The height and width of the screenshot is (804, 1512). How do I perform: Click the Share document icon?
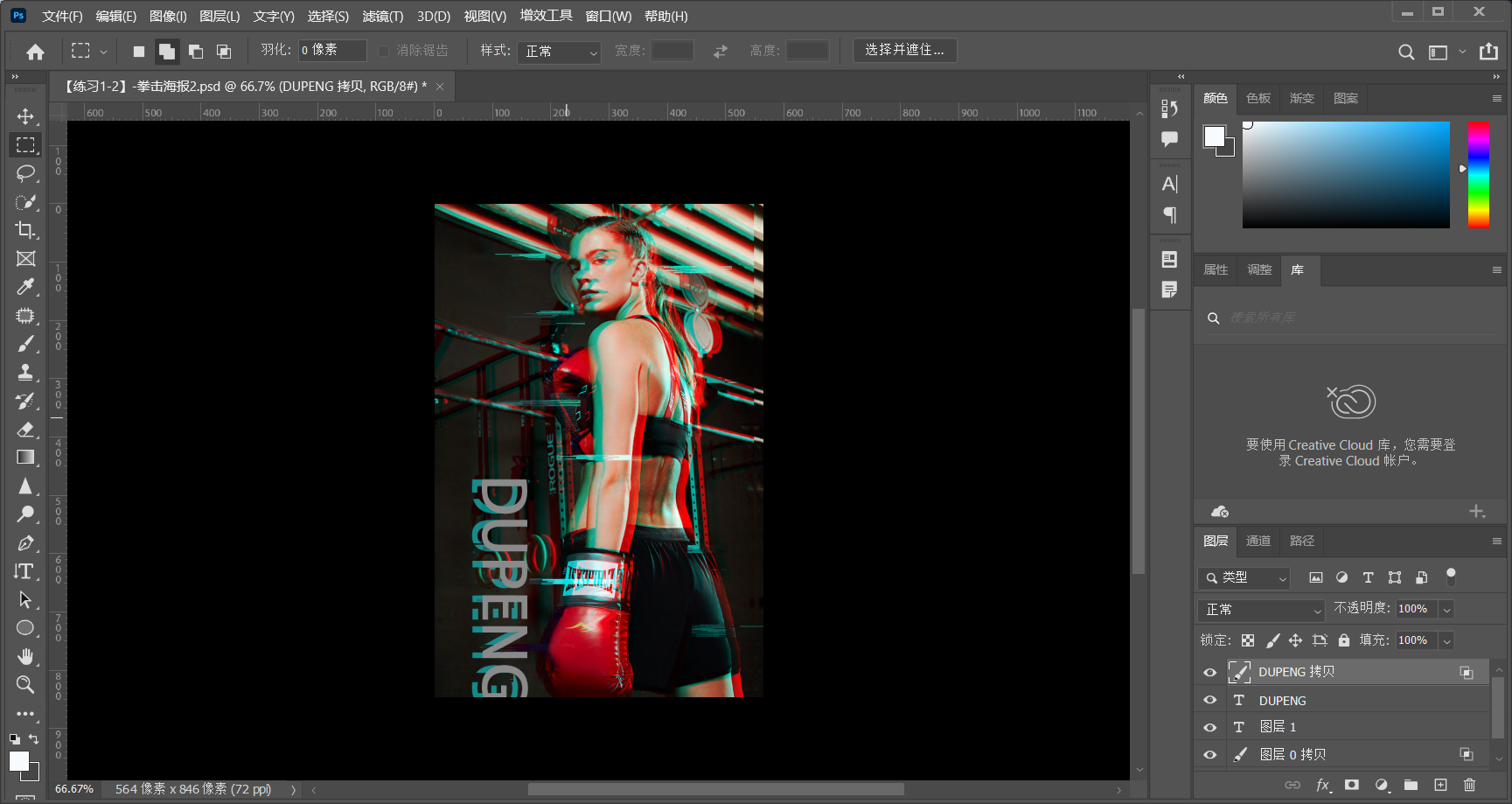[x=1488, y=52]
